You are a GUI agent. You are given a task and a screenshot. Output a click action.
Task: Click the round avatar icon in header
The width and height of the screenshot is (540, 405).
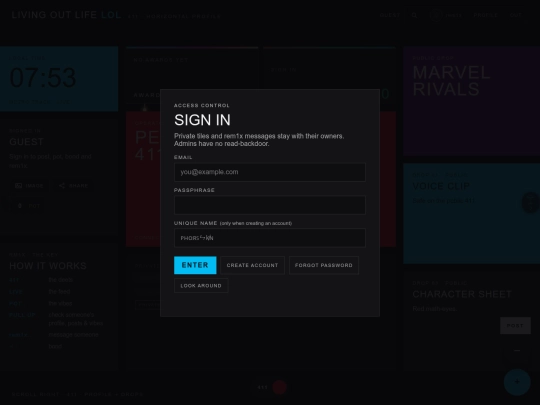(436, 15)
